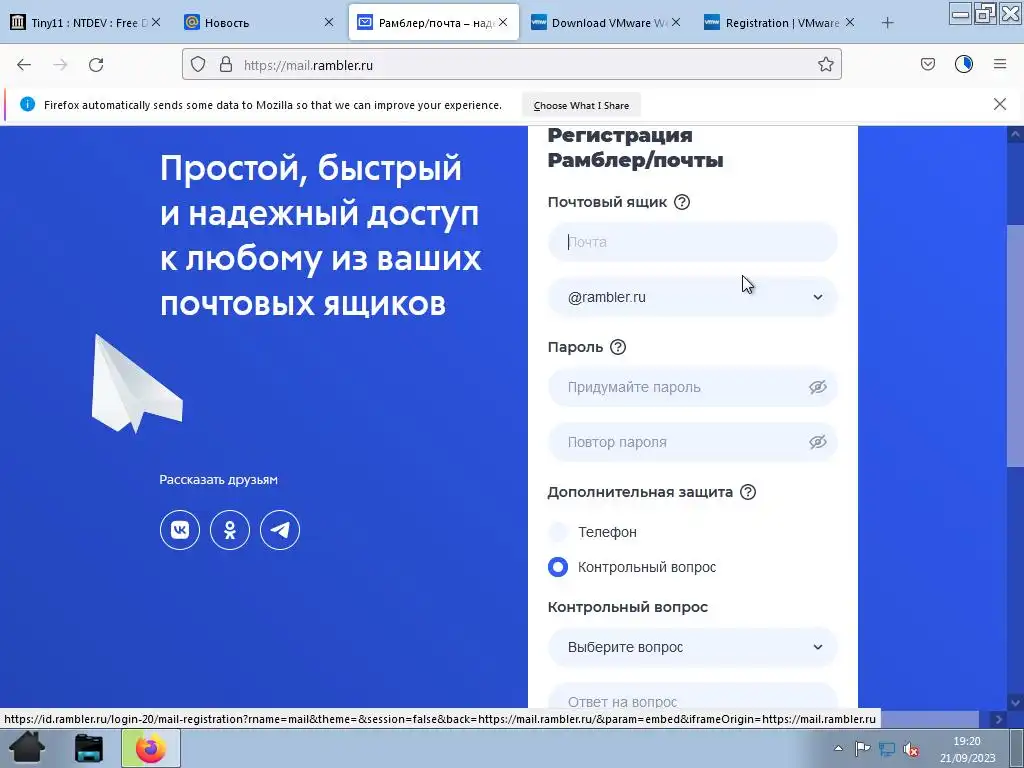Toggle visibility in Придумайте пароль field

(x=818, y=387)
